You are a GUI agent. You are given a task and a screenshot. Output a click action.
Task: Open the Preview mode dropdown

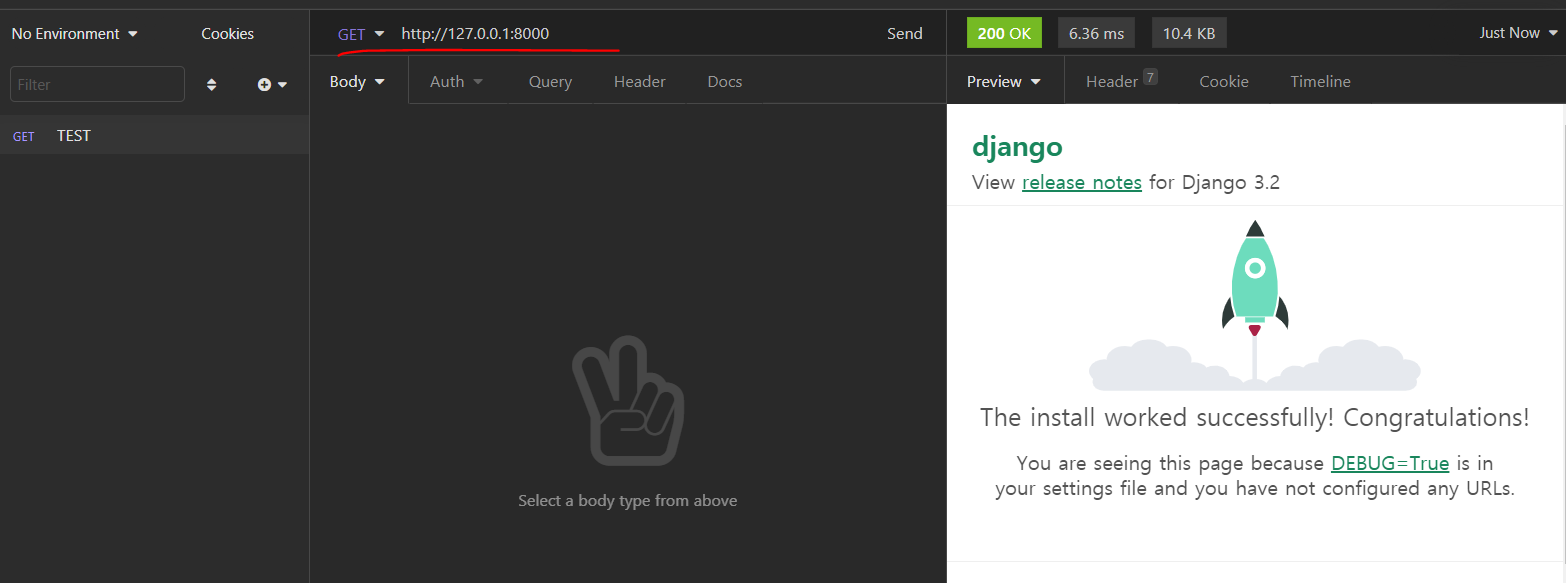1004,82
